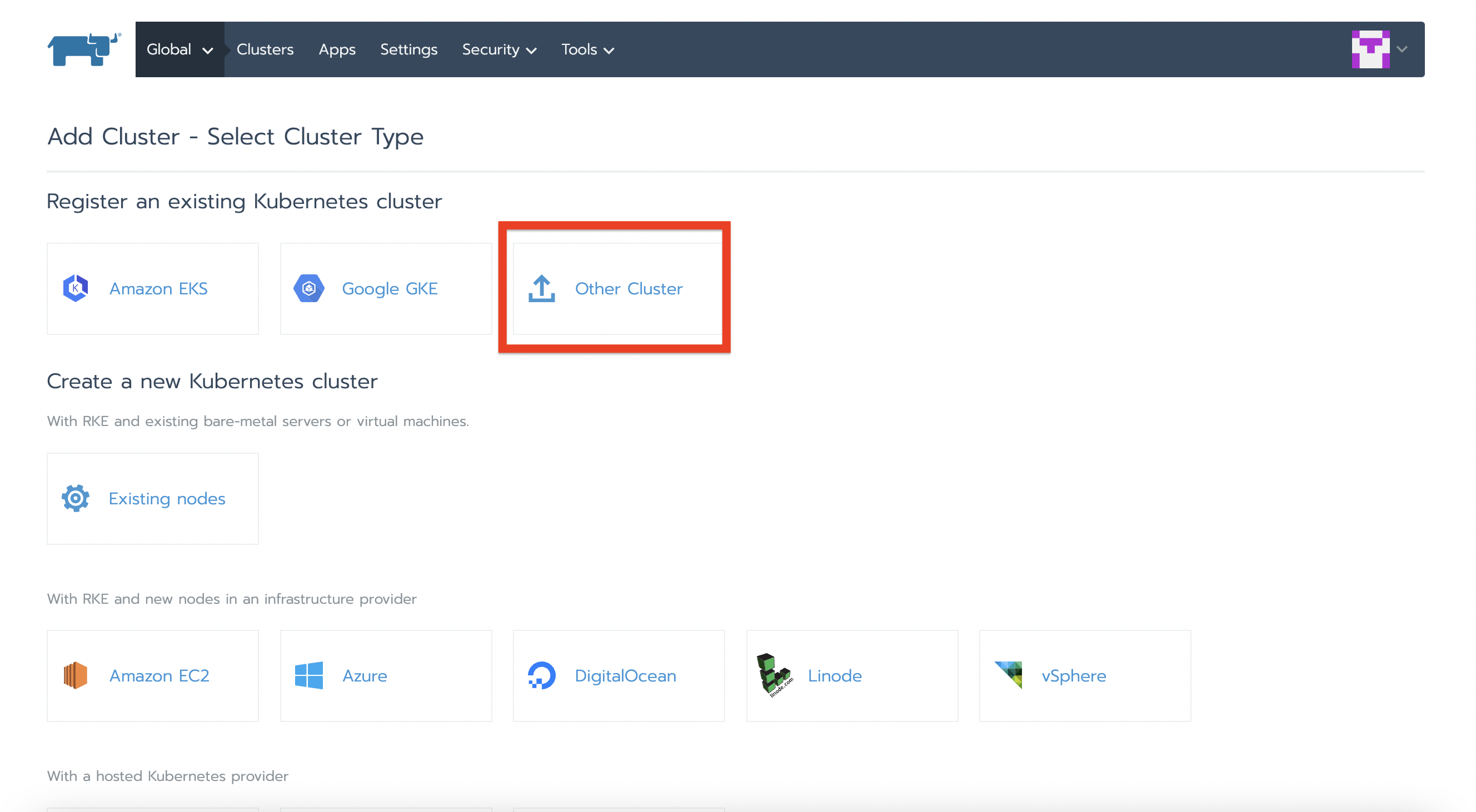Click the Azure Windows logo icon
This screenshot has height=812, width=1476.
[309, 676]
